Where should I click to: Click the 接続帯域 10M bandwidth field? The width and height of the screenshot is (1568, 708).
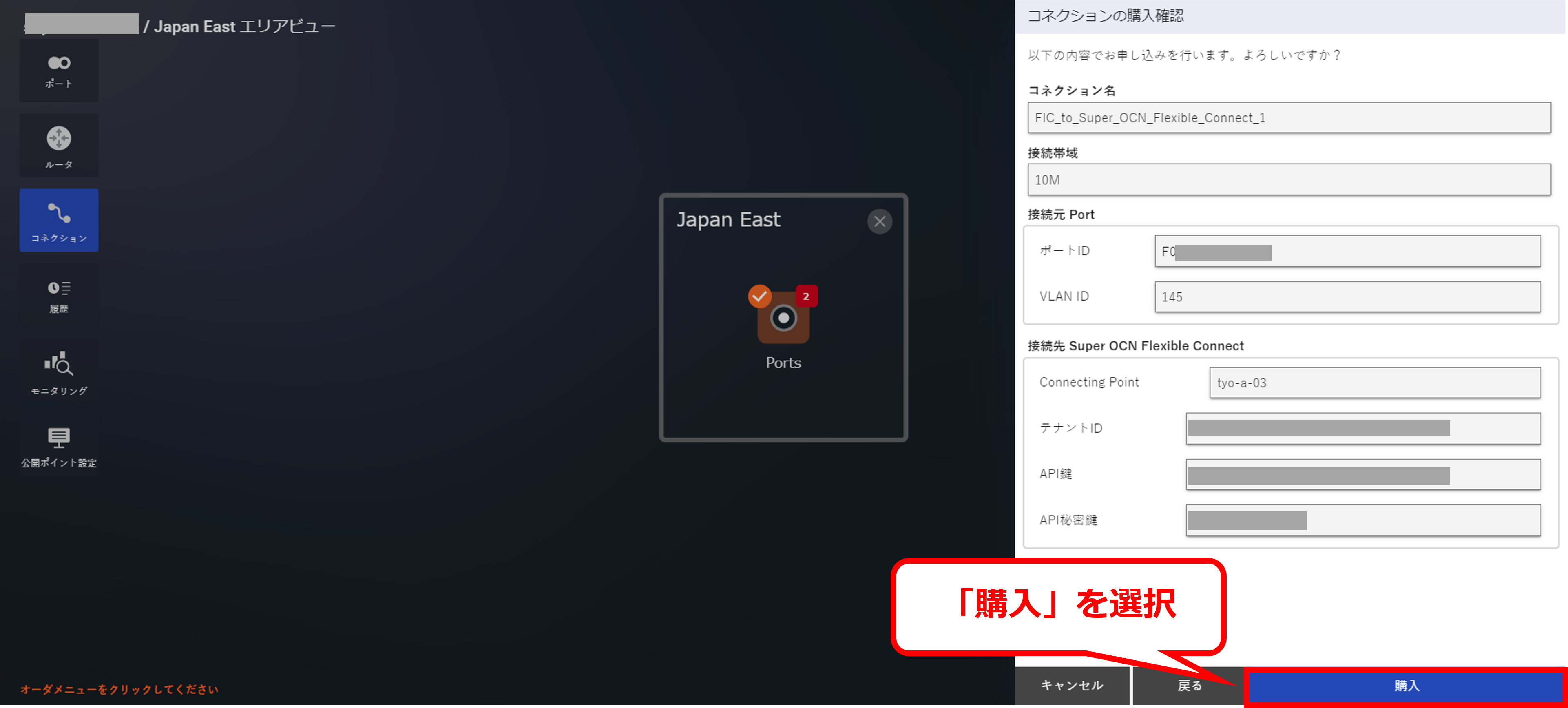tap(1289, 180)
